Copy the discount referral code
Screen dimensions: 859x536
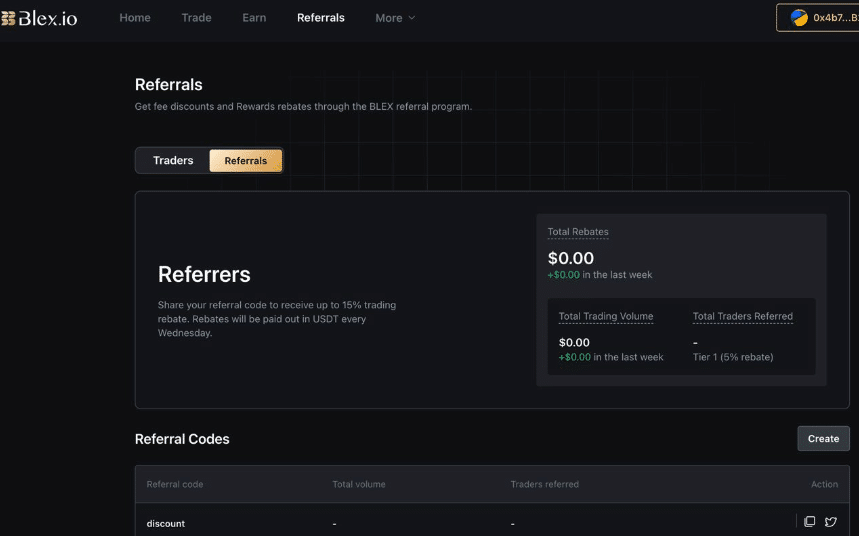point(809,521)
